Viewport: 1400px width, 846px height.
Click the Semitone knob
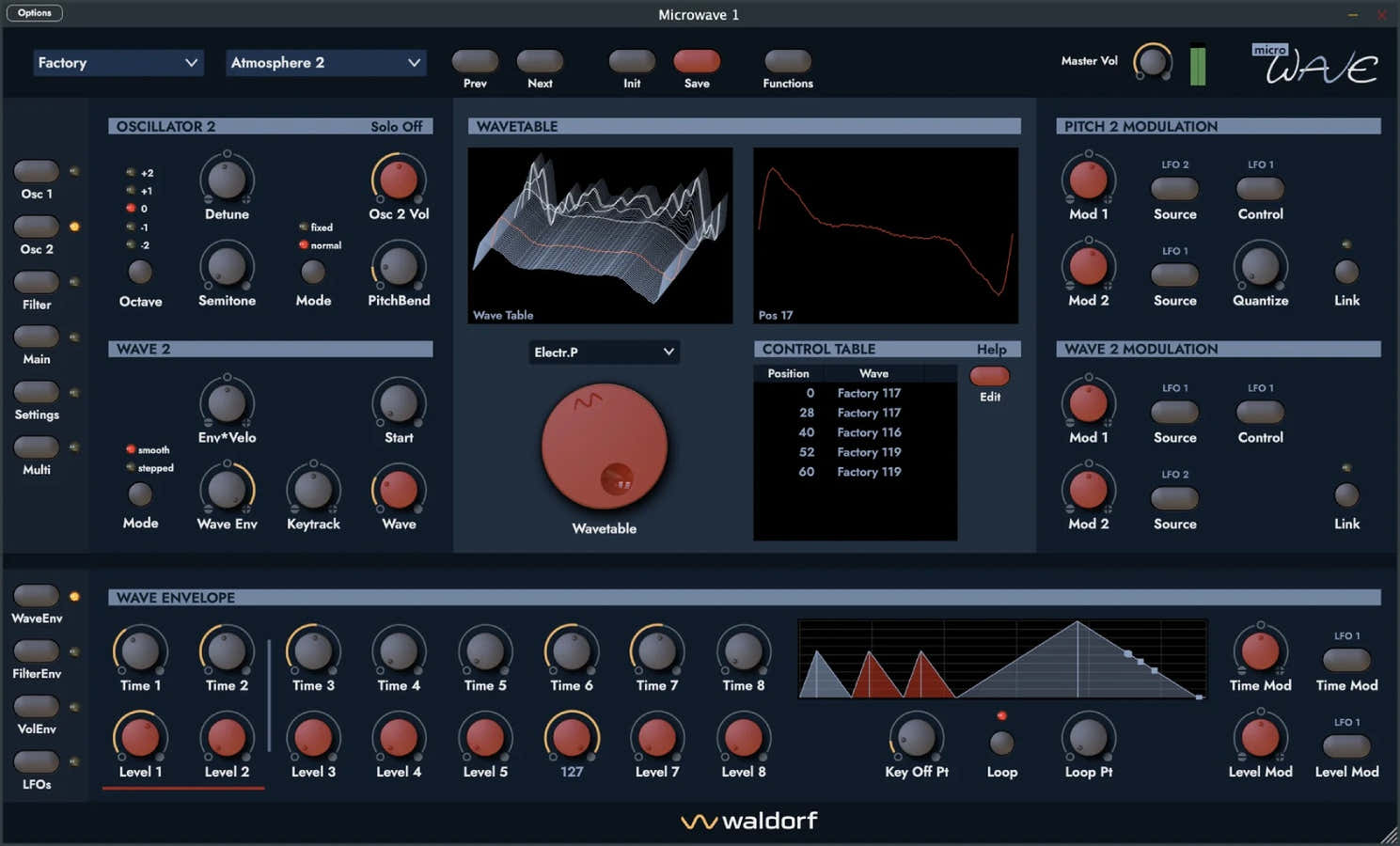(227, 267)
